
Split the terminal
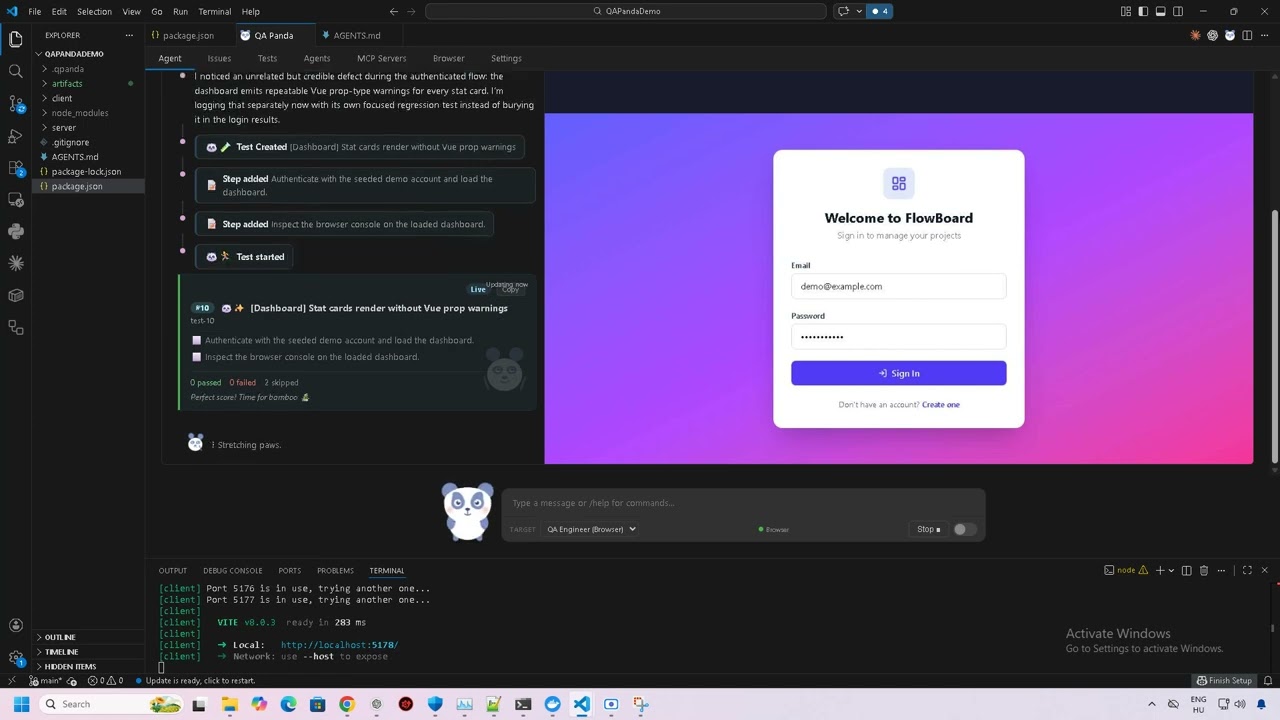1187,570
